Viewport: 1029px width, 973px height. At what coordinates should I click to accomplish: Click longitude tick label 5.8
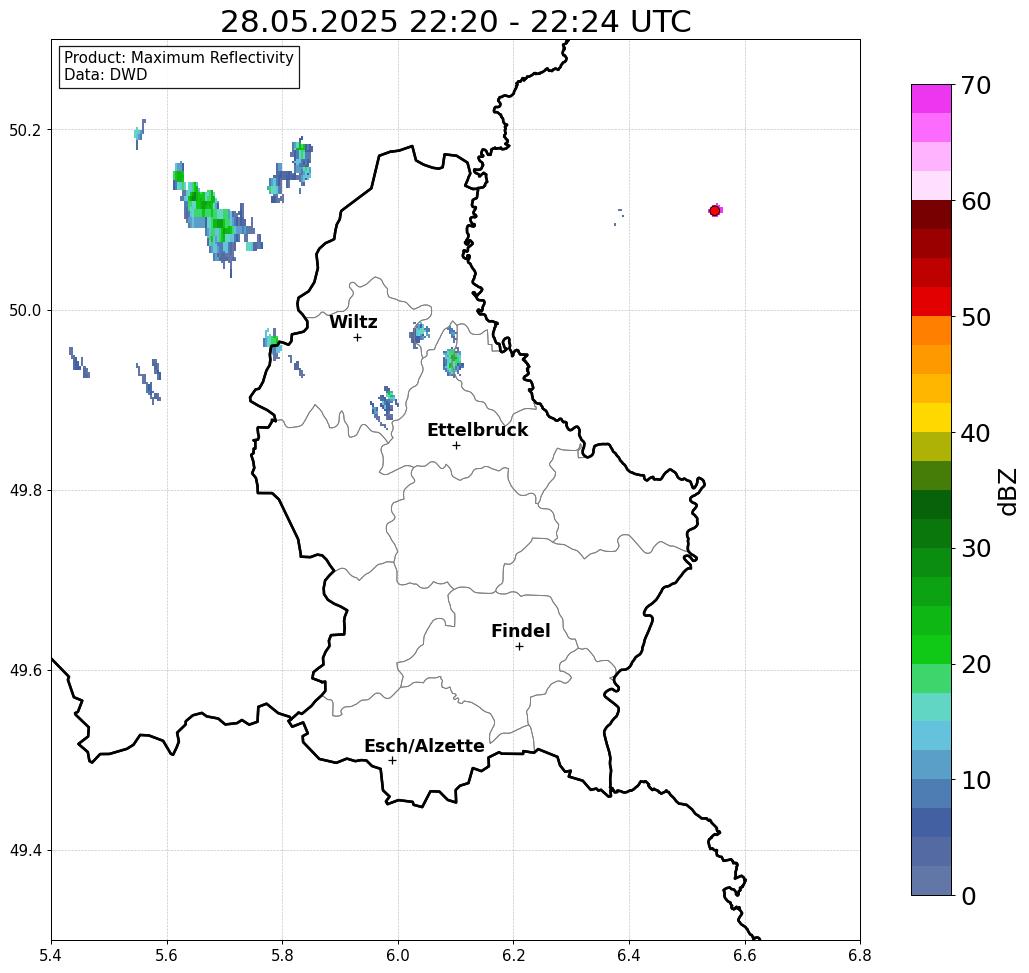point(282,955)
